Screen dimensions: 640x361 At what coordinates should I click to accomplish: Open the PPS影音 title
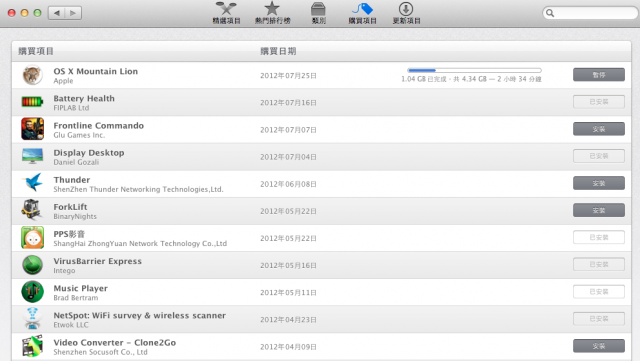(69, 234)
